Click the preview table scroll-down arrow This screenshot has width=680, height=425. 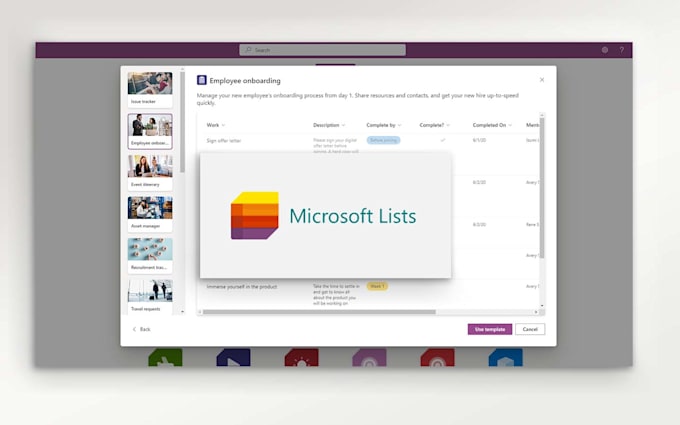pyautogui.click(x=542, y=306)
